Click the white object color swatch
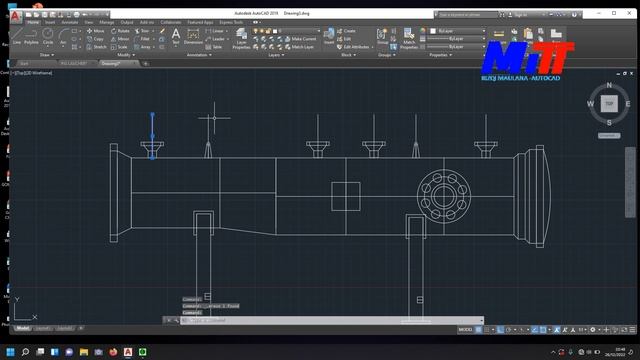 433,31
